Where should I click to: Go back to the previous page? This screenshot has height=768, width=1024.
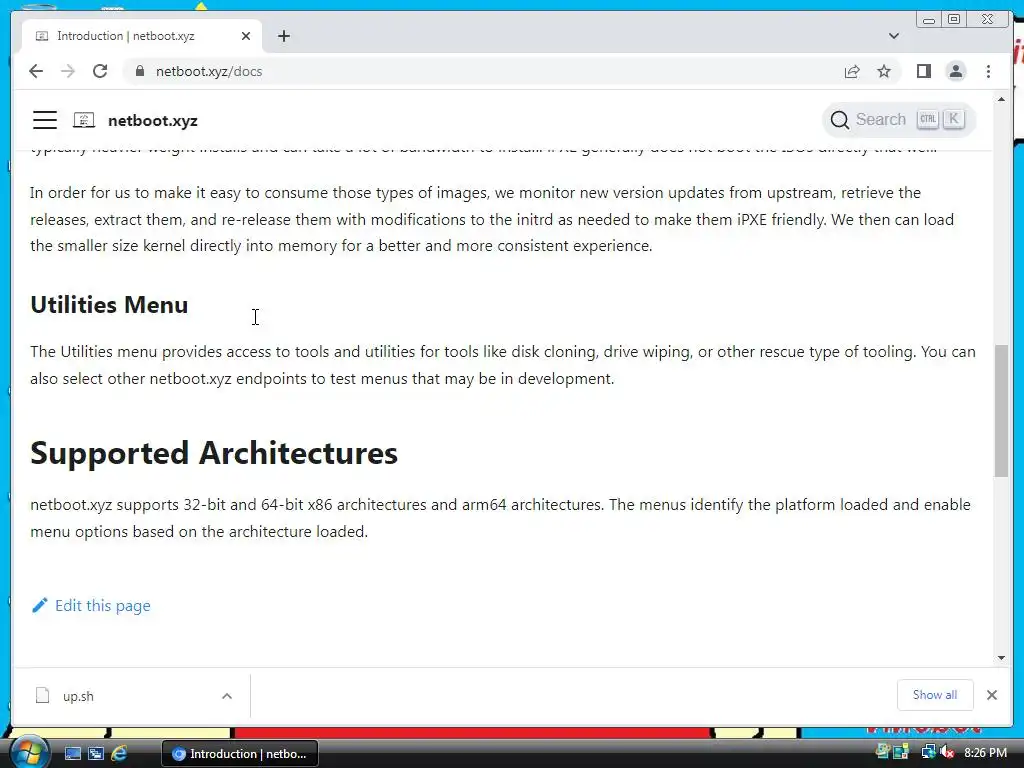pyautogui.click(x=36, y=71)
